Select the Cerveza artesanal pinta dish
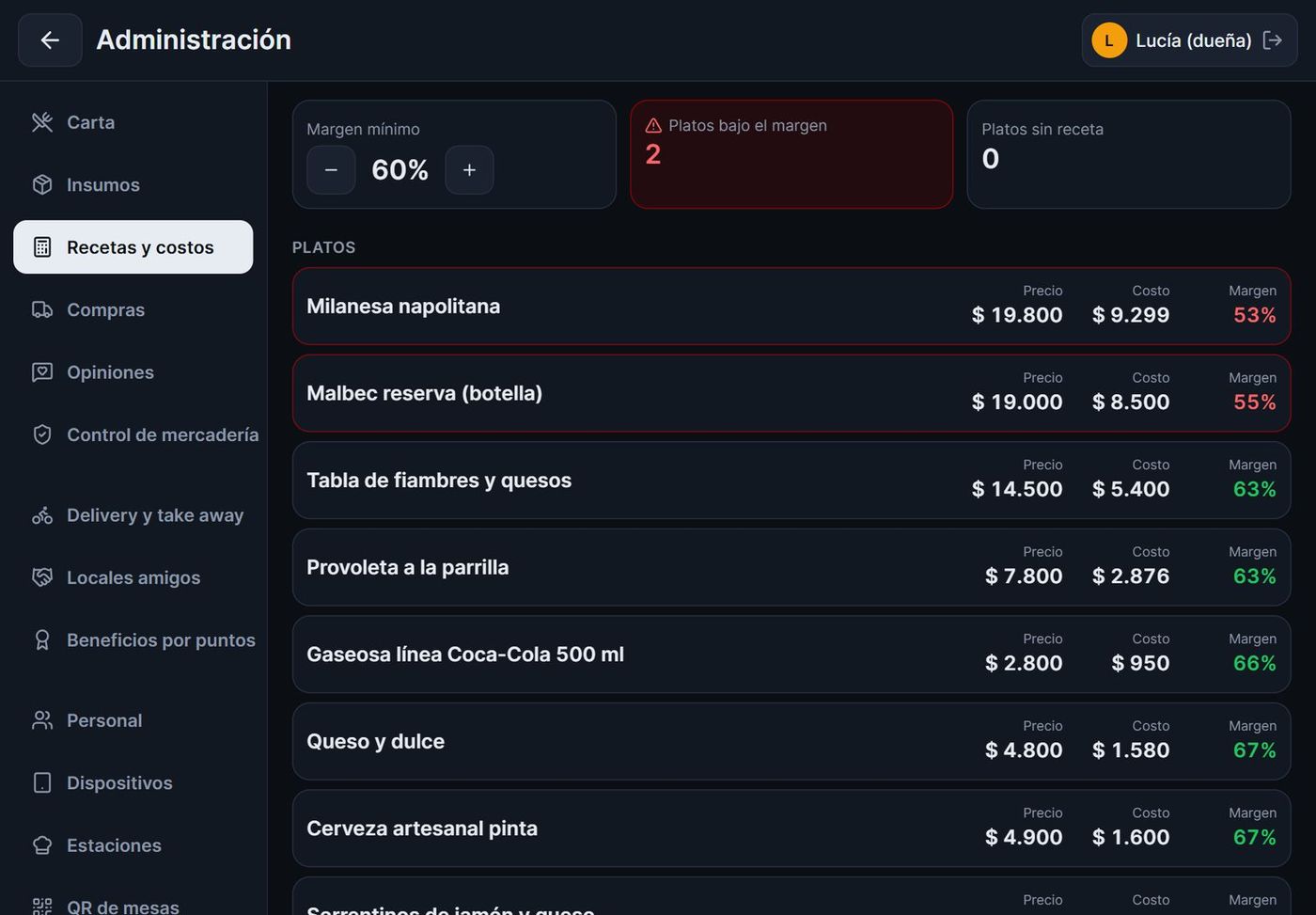 tap(791, 828)
